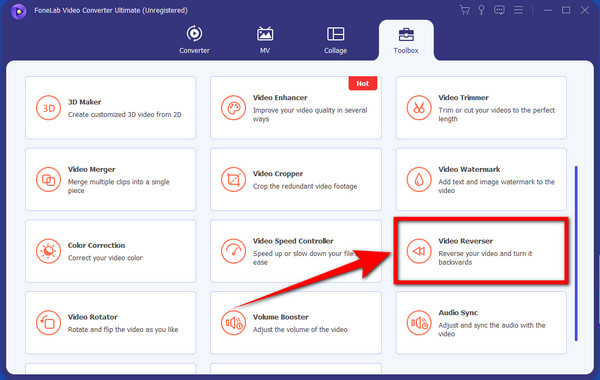
Task: Click the Audio Sync title
Action: point(458,313)
